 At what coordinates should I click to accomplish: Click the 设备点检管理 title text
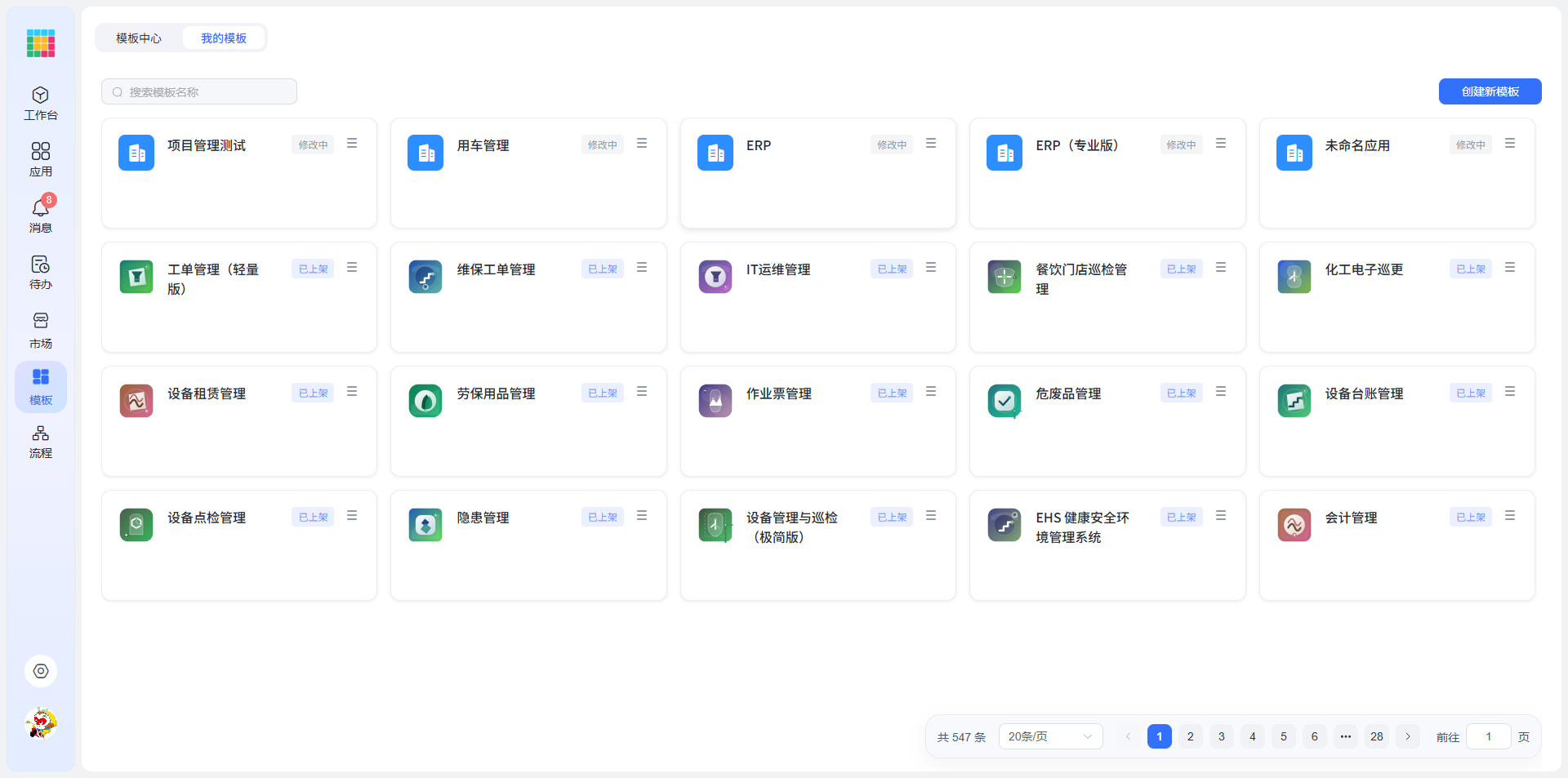(207, 518)
